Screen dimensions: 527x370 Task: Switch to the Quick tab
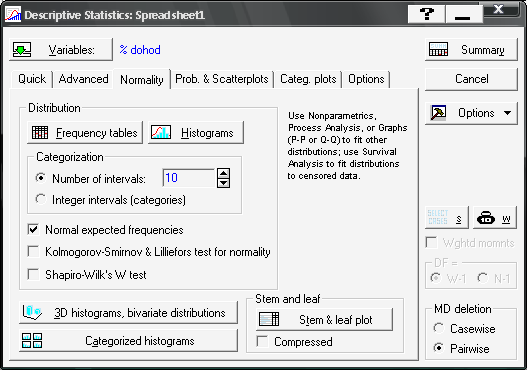[x=32, y=79]
